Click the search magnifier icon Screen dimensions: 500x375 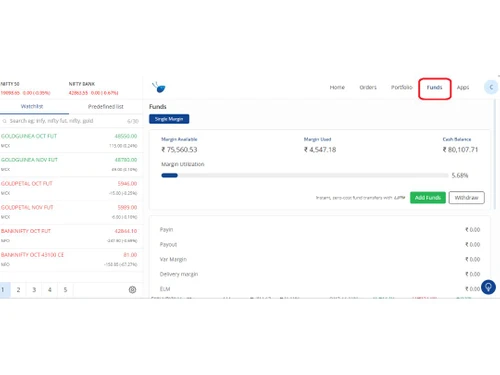click(4, 121)
